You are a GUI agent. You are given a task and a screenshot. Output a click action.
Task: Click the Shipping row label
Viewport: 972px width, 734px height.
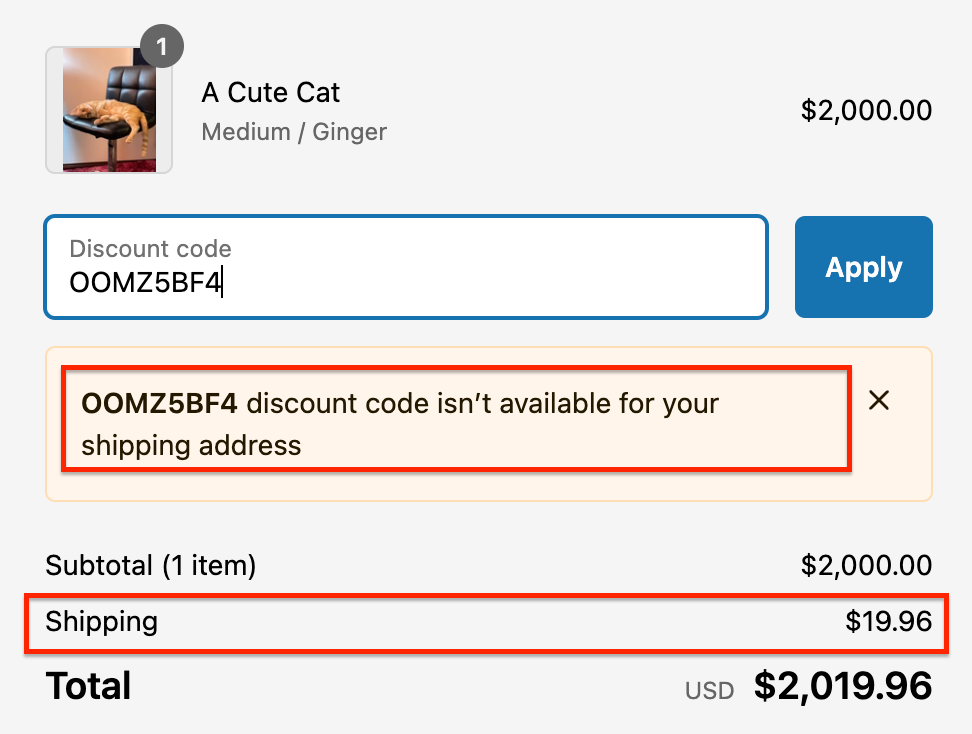pos(102,622)
